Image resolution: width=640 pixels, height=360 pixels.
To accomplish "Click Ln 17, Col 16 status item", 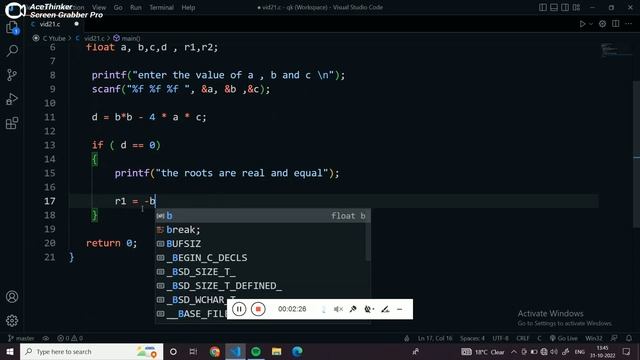I will click(x=435, y=338).
